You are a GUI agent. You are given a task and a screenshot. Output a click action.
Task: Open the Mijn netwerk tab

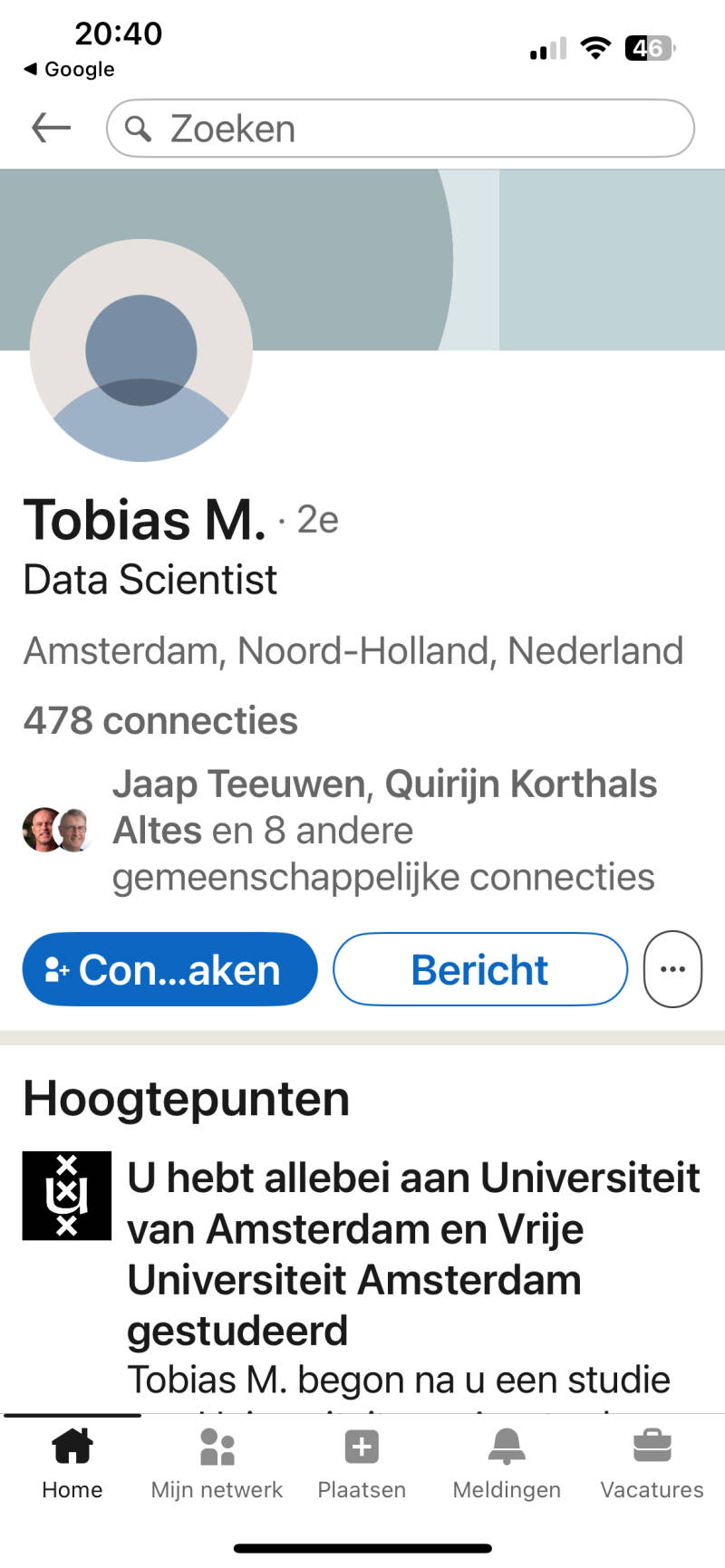(217, 1458)
